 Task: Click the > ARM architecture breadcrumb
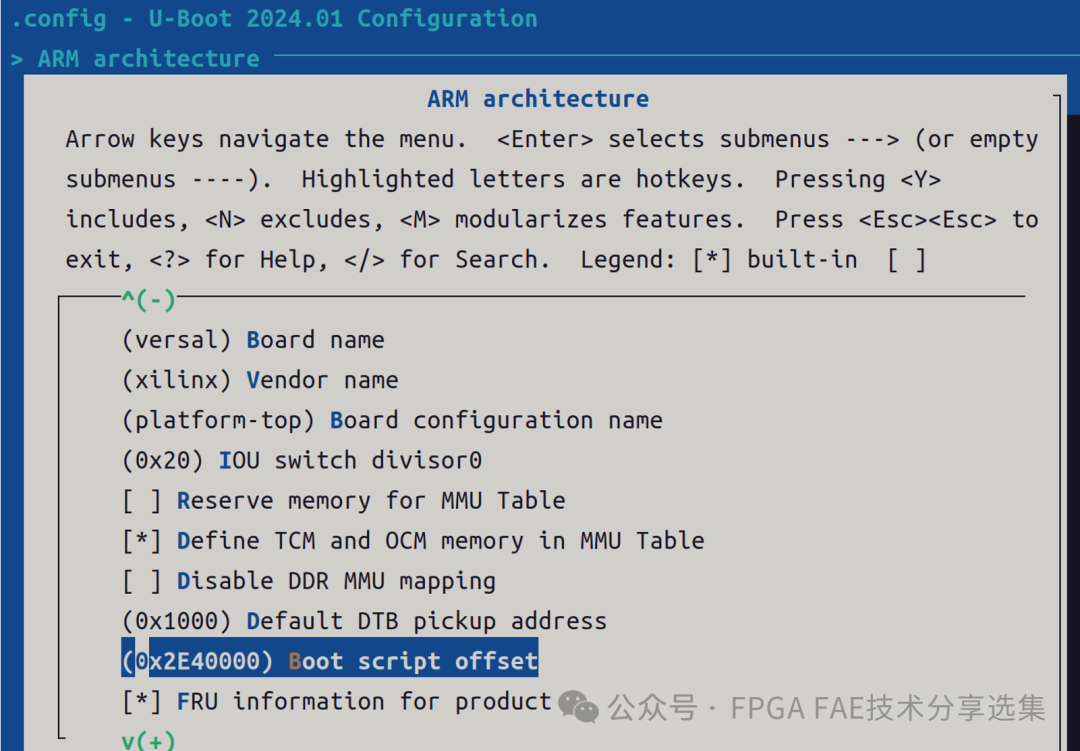point(136,59)
